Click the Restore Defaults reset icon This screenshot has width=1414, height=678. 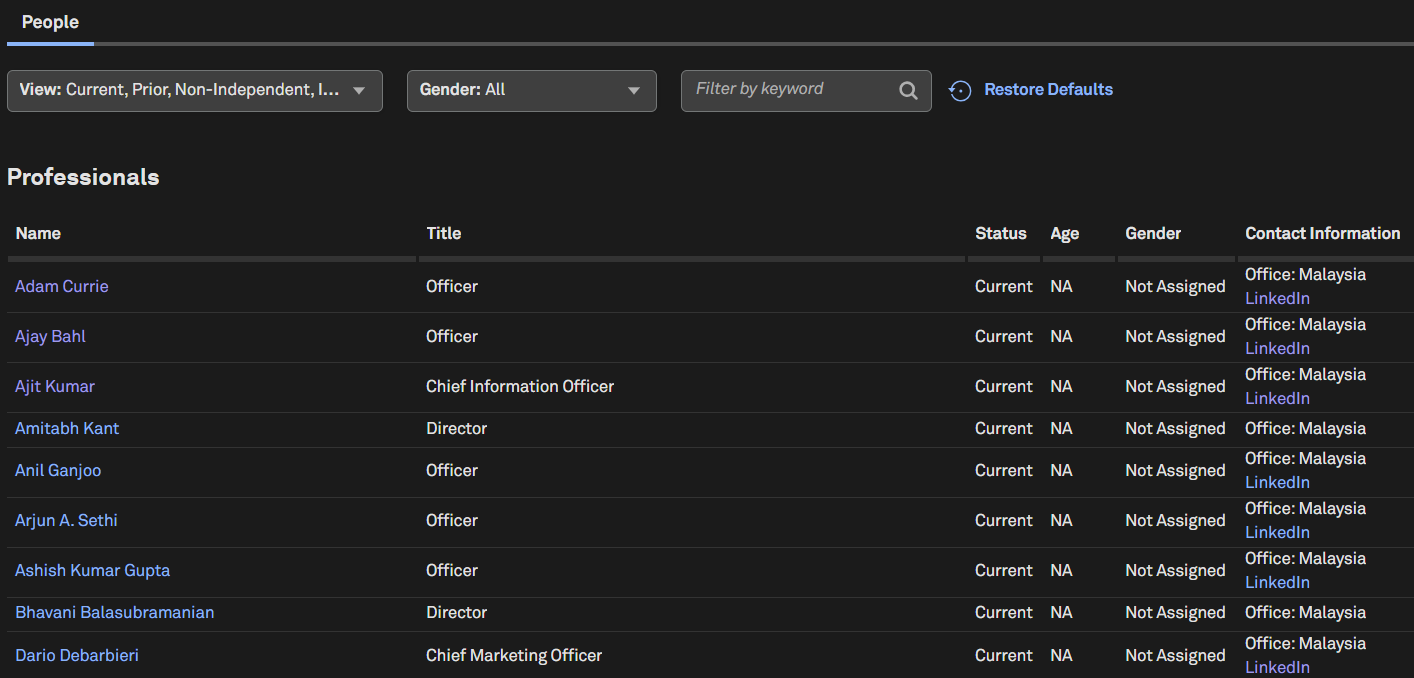[960, 91]
